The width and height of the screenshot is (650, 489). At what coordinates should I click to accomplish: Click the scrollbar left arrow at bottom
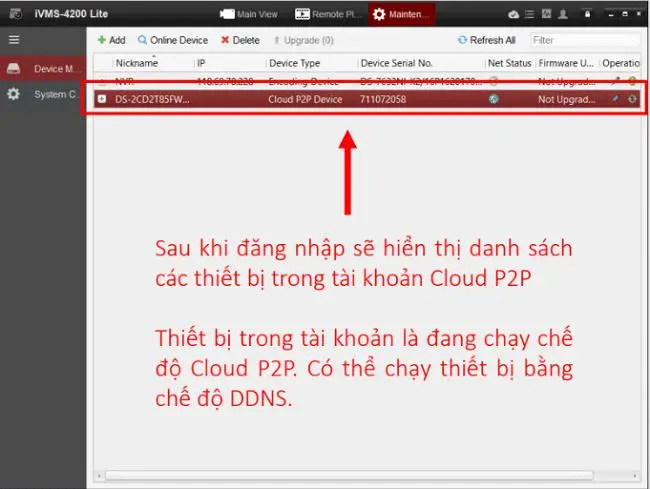click(x=99, y=476)
